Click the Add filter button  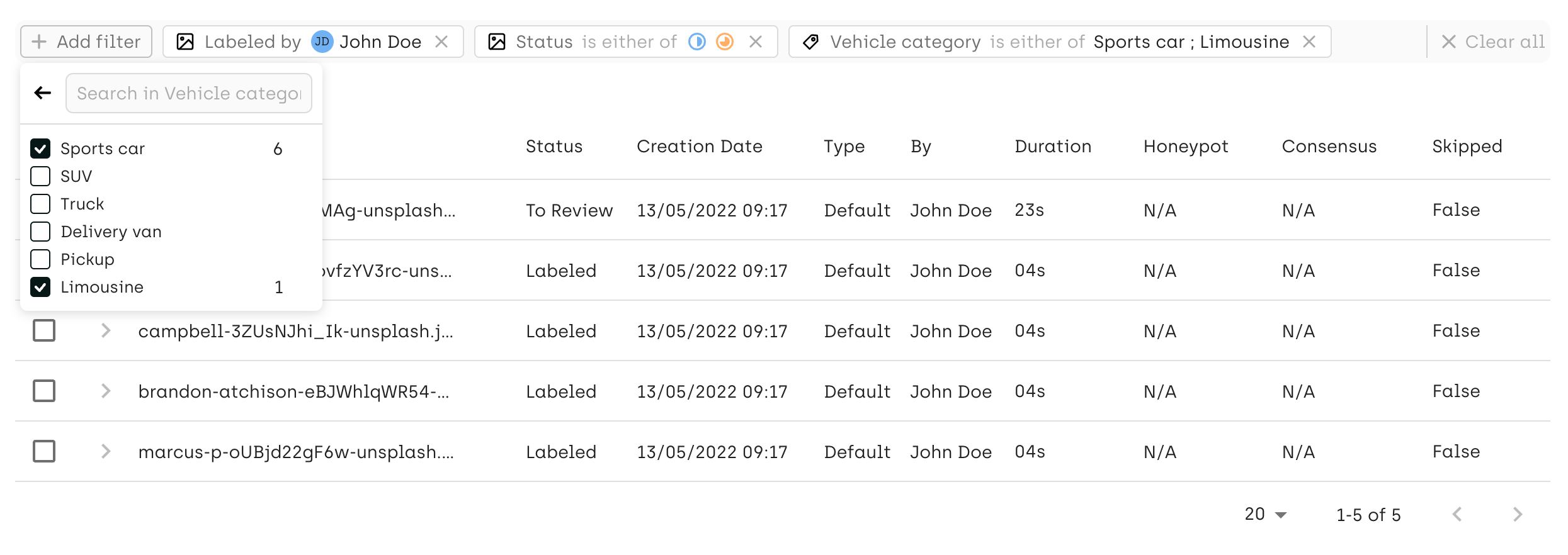point(86,42)
